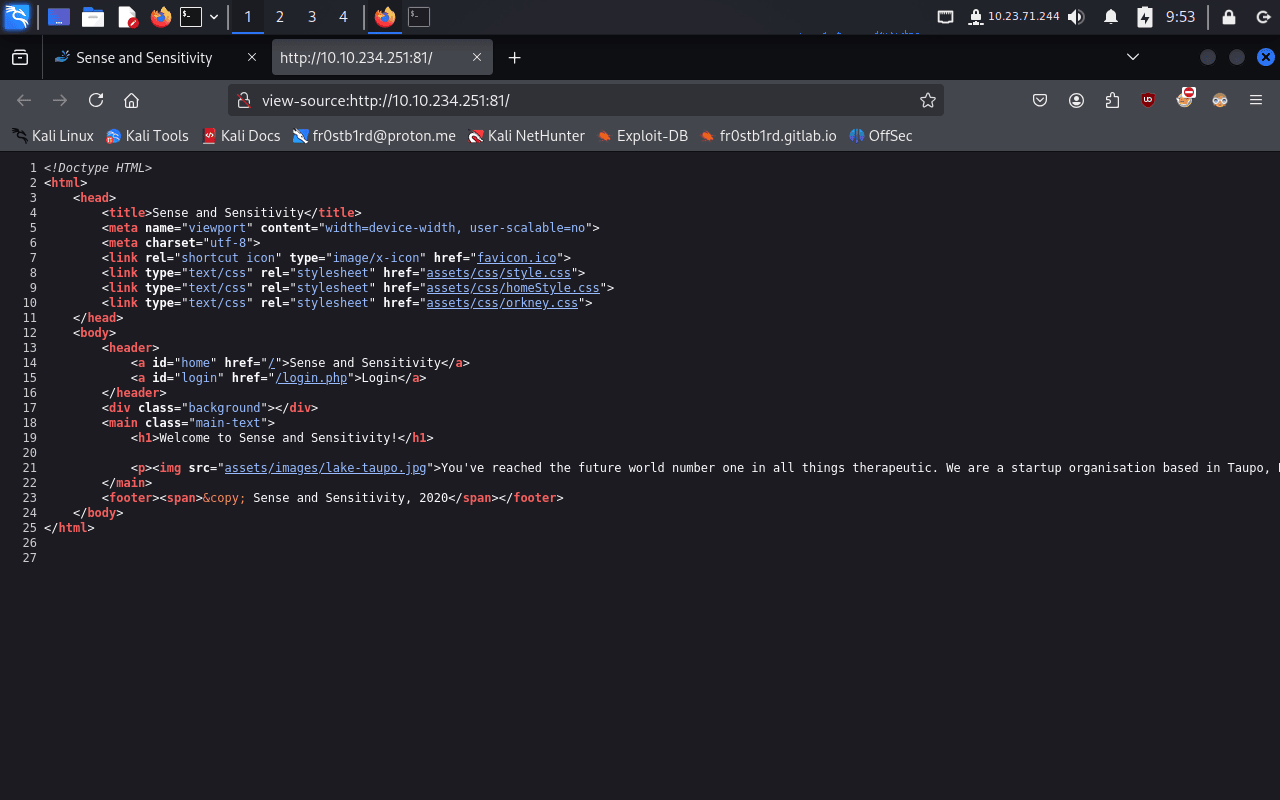Open the extensions puzzle icon
The image size is (1280, 800).
1112,100
